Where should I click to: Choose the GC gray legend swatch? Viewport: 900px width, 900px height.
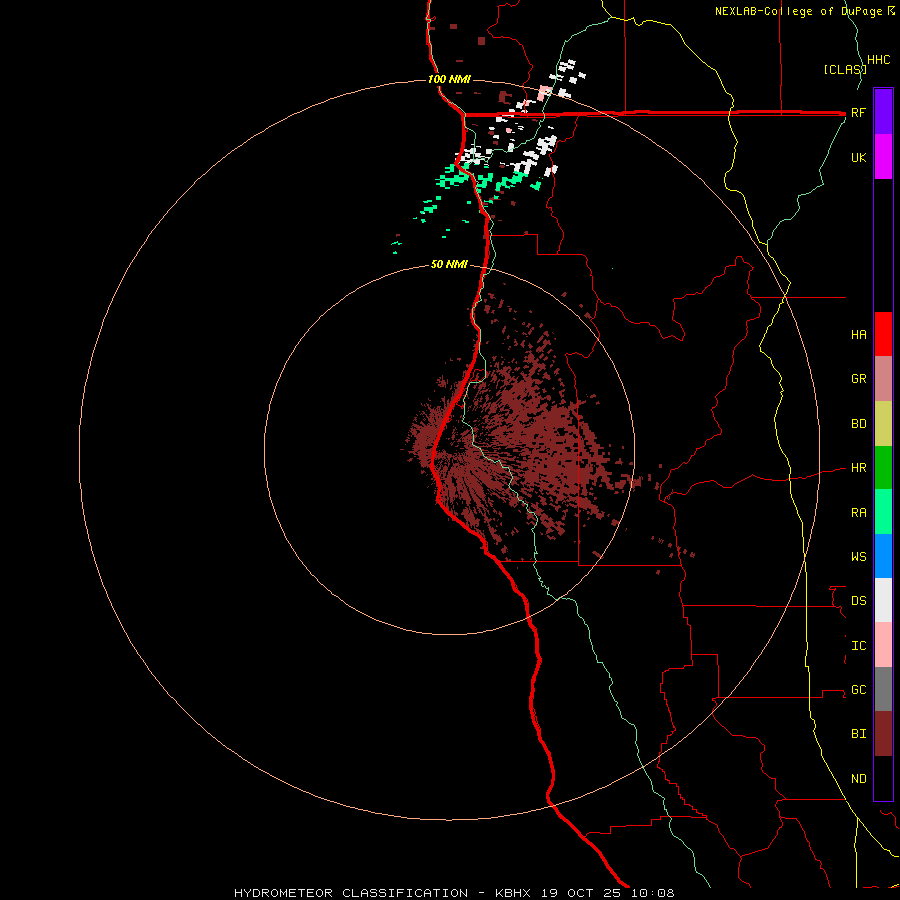pos(883,689)
